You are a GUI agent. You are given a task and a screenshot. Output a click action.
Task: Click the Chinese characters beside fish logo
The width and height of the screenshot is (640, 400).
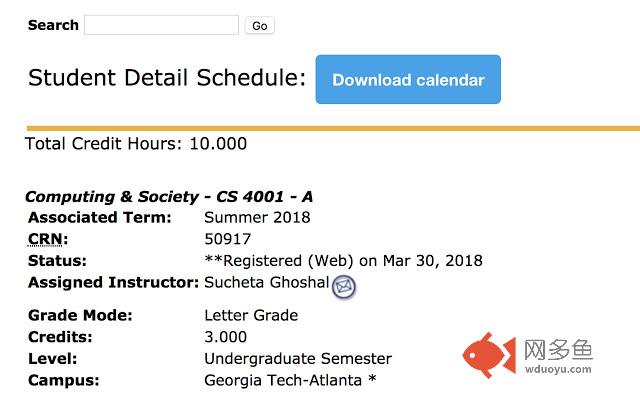(x=558, y=350)
